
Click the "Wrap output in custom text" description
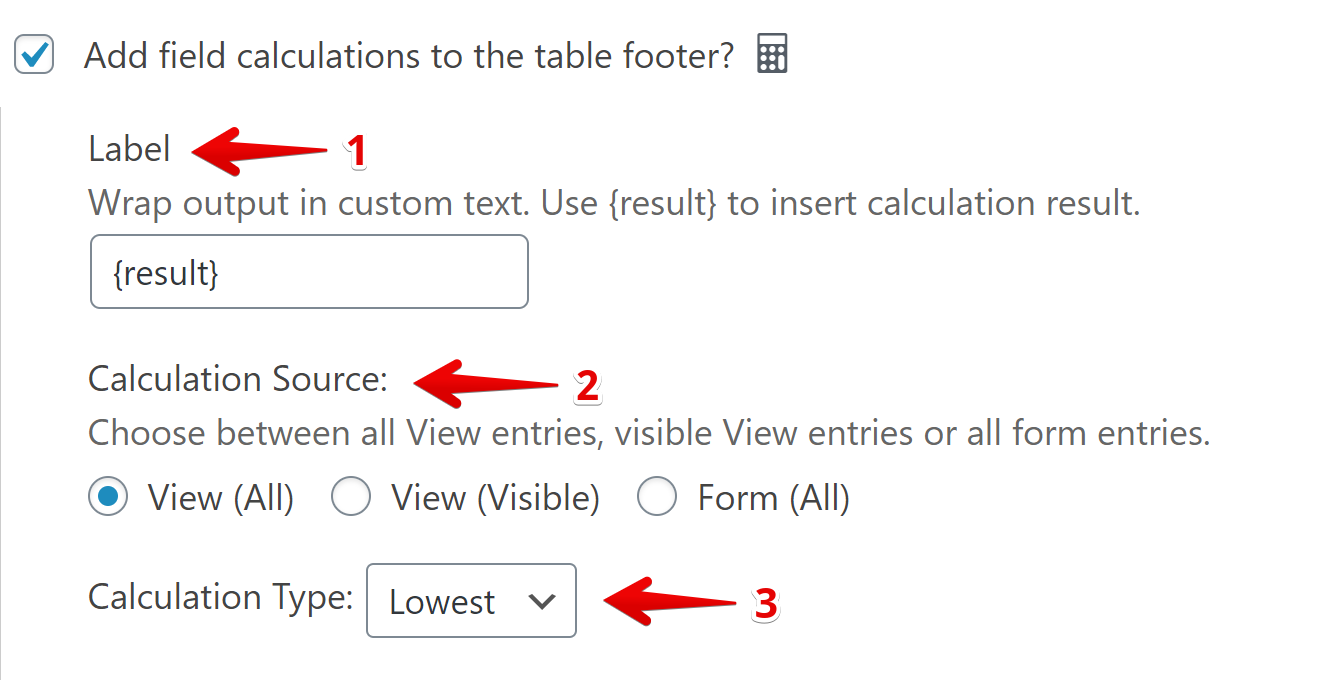coord(614,204)
